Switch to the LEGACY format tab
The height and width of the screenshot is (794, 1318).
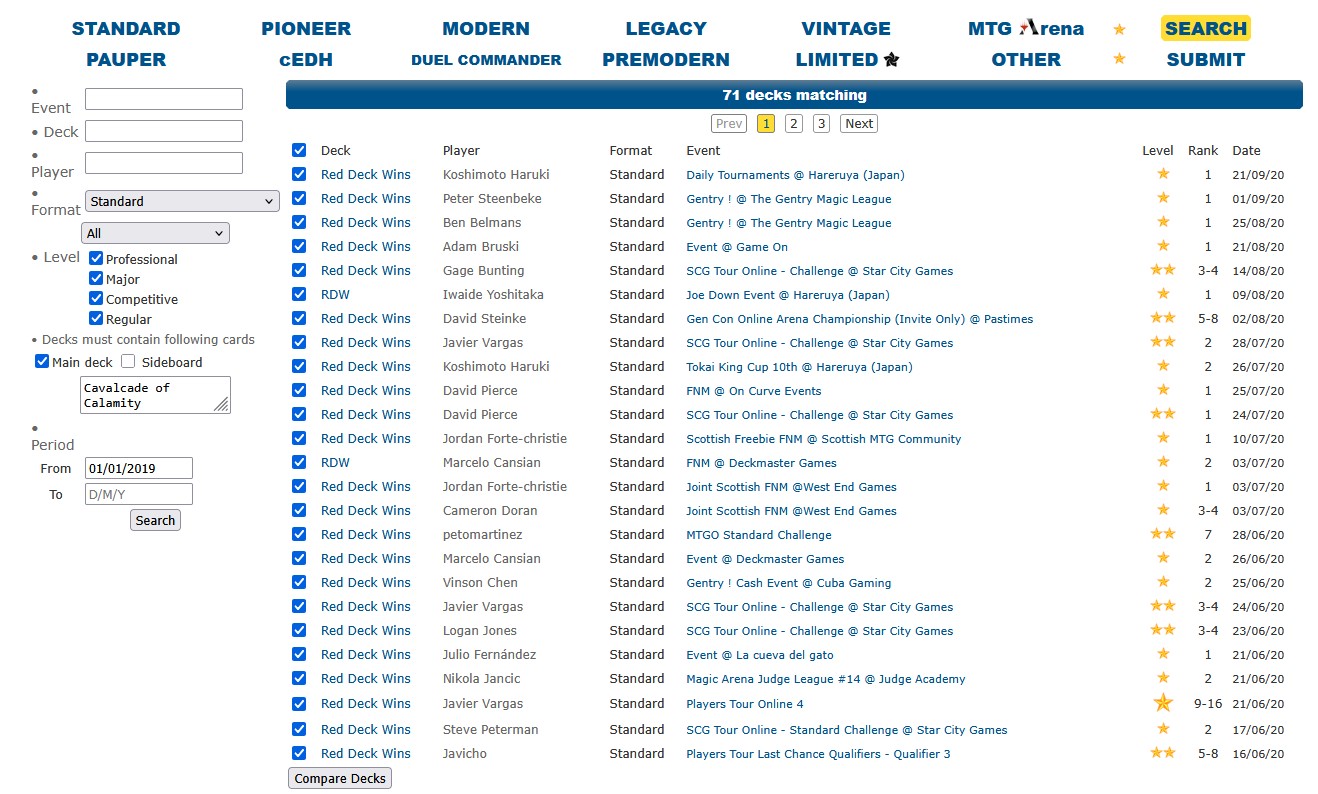(666, 29)
